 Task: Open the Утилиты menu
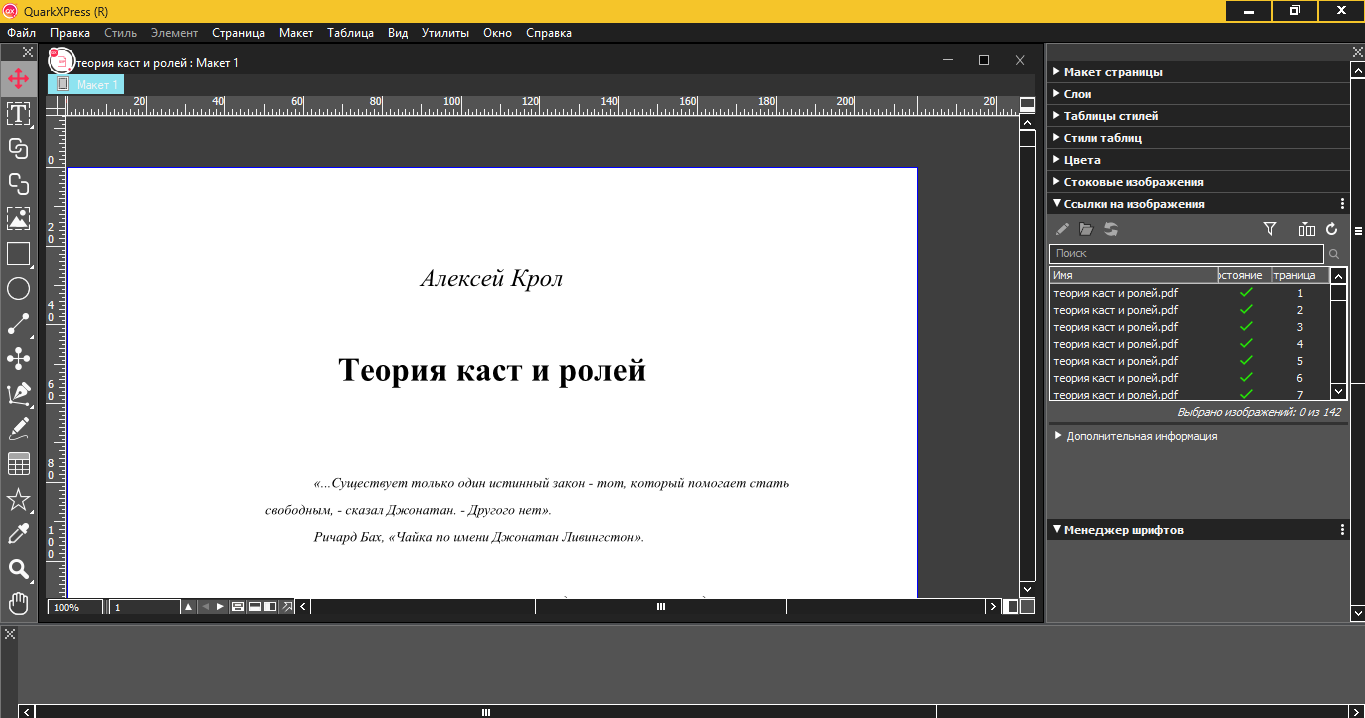[x=445, y=33]
